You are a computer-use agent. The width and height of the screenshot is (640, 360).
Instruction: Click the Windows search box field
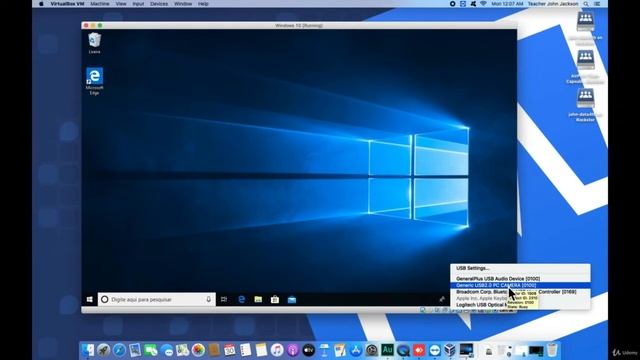coord(156,300)
